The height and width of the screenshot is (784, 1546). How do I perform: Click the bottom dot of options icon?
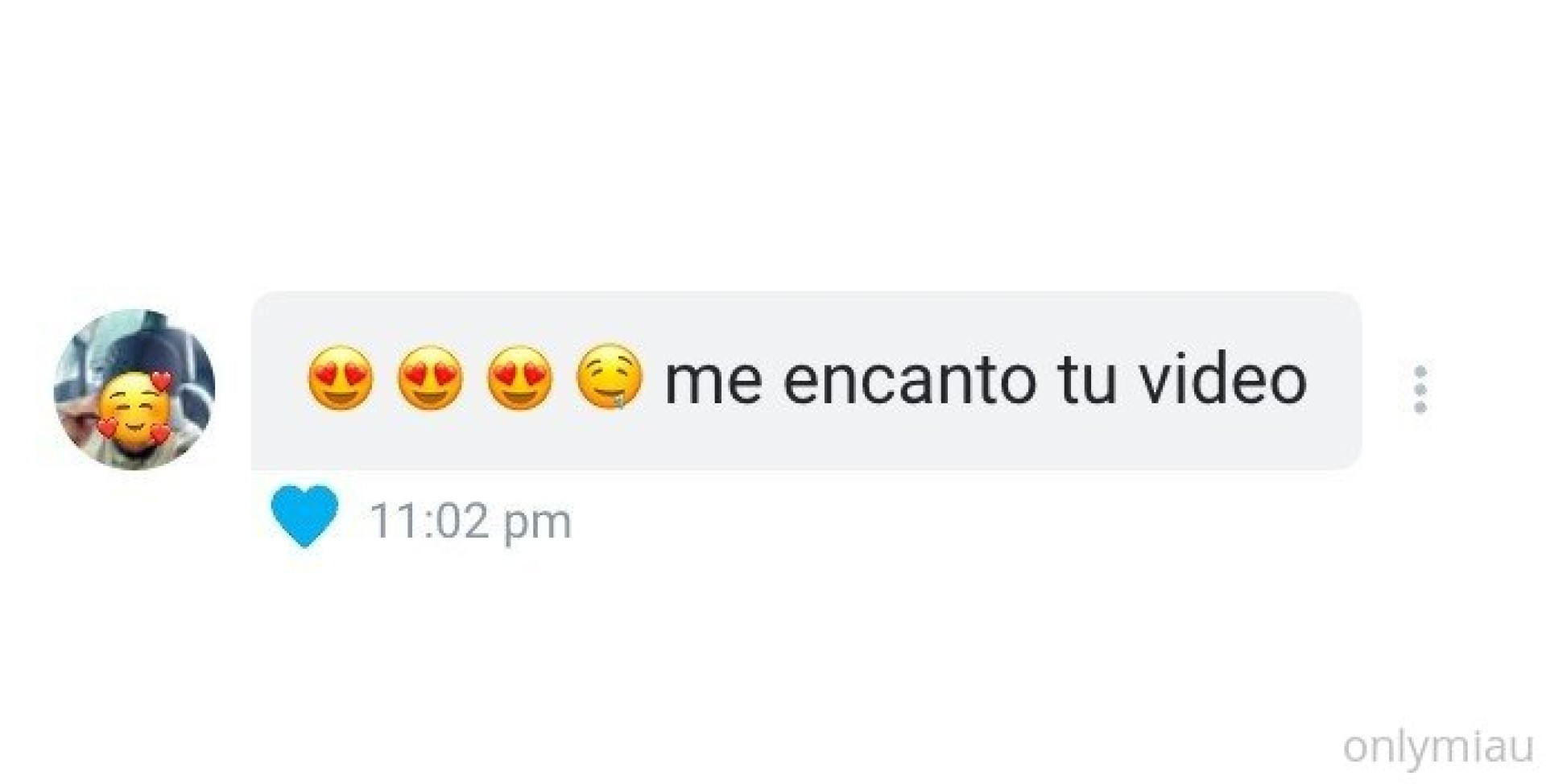click(x=1420, y=407)
